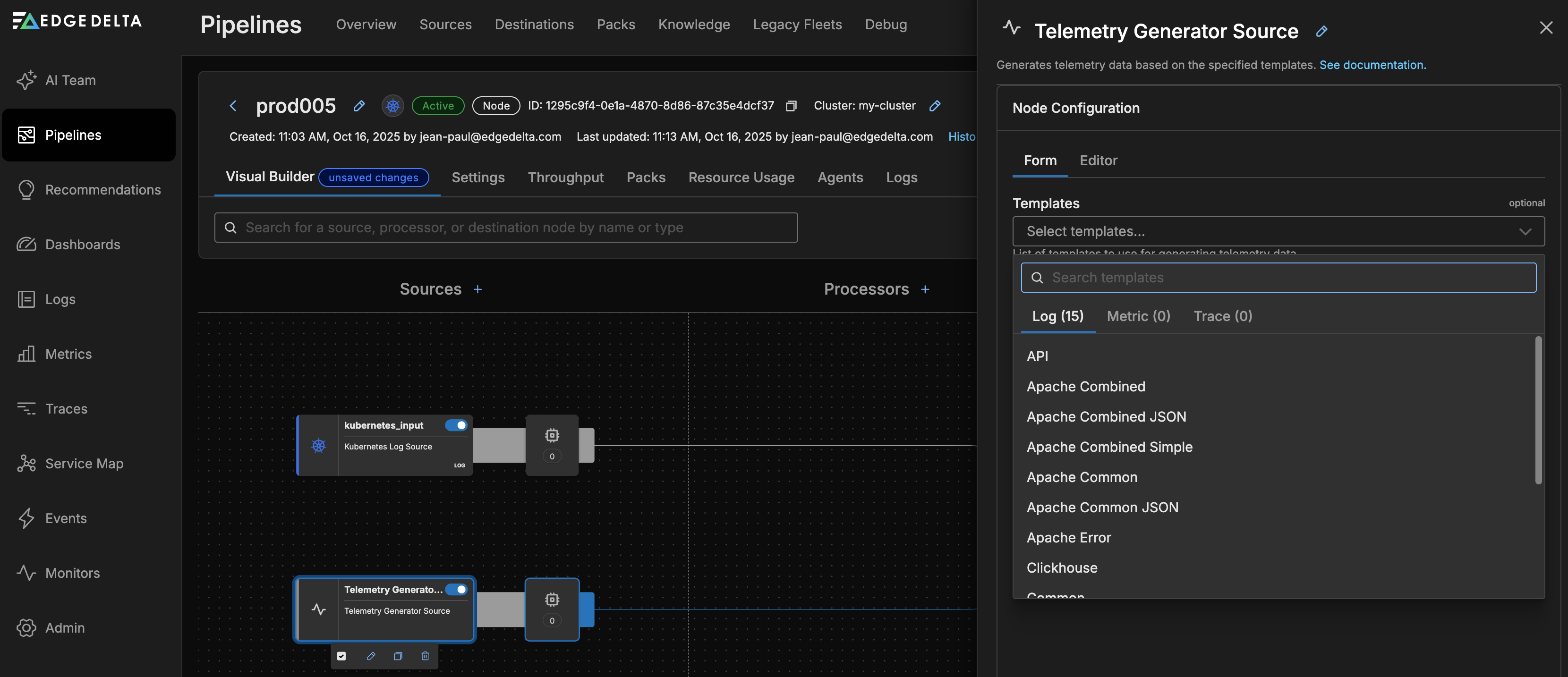Add a new source with the plus icon
Viewport: 1568px width, 677px height.
point(478,289)
